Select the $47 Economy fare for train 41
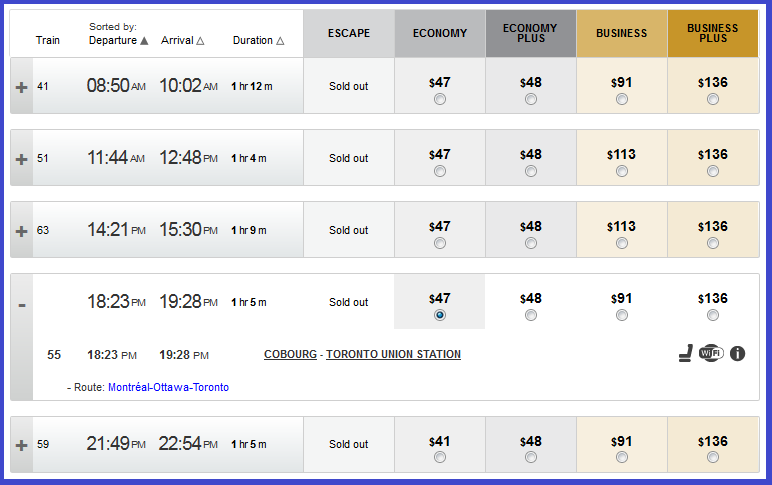772x485 pixels. click(440, 99)
